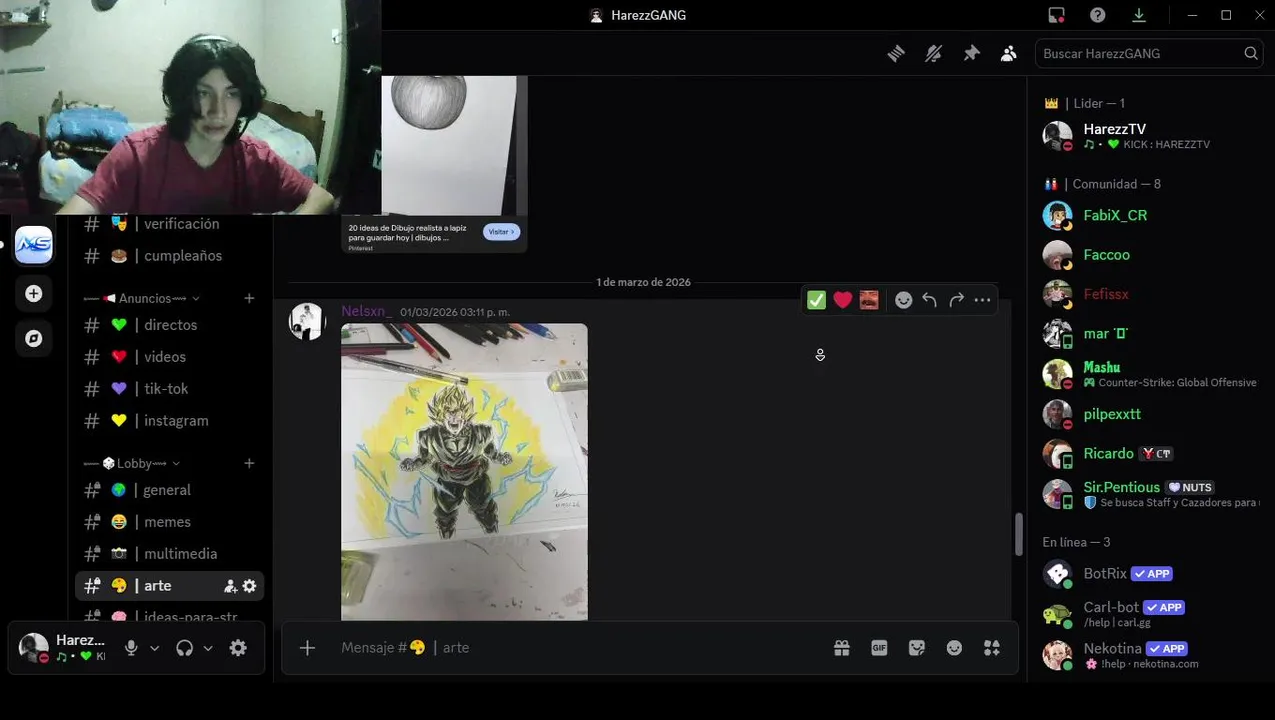Collapse the Lobby category
Screen dimensions: 1275x720
[131, 463]
